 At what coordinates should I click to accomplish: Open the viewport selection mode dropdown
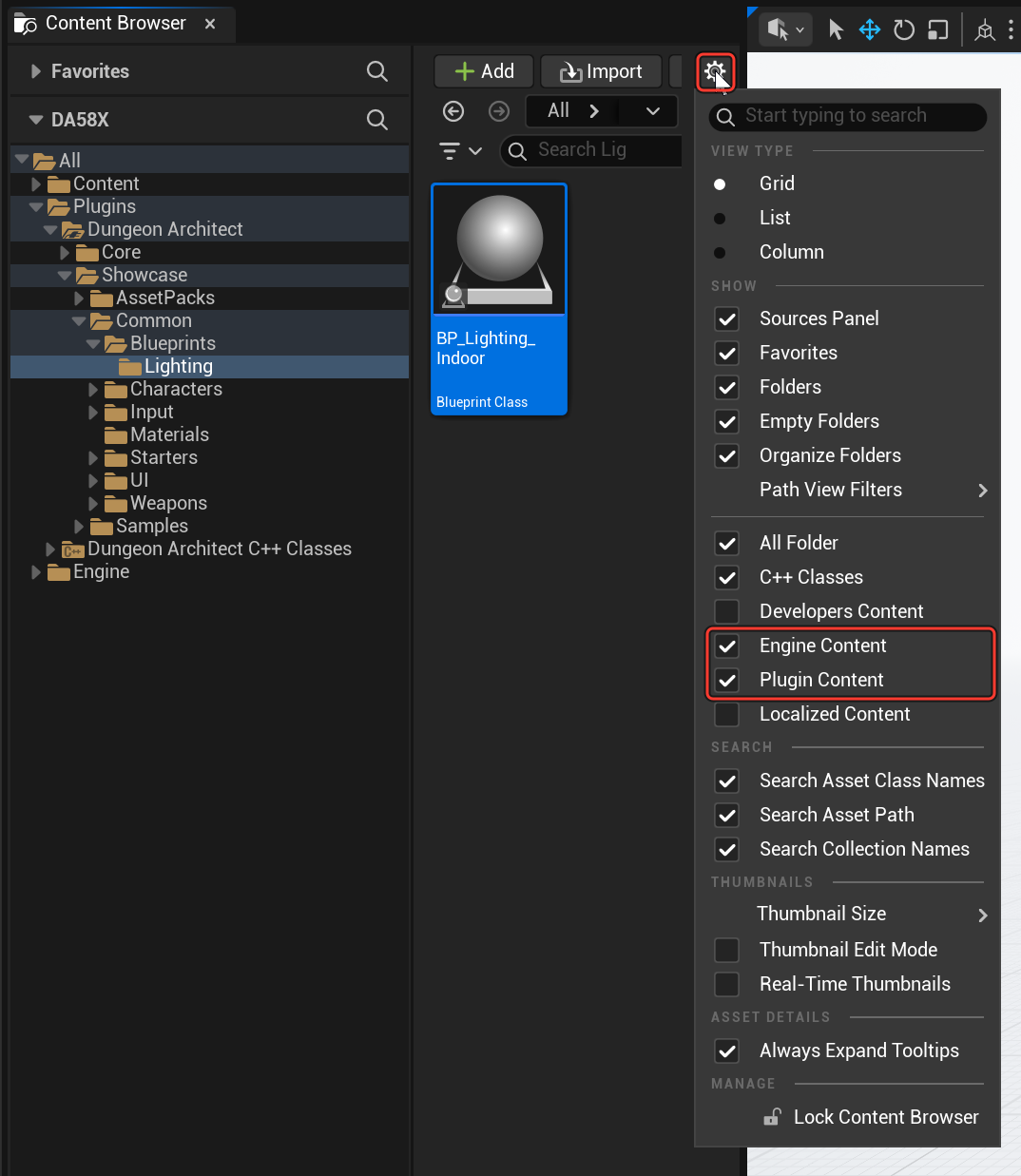pos(786,29)
